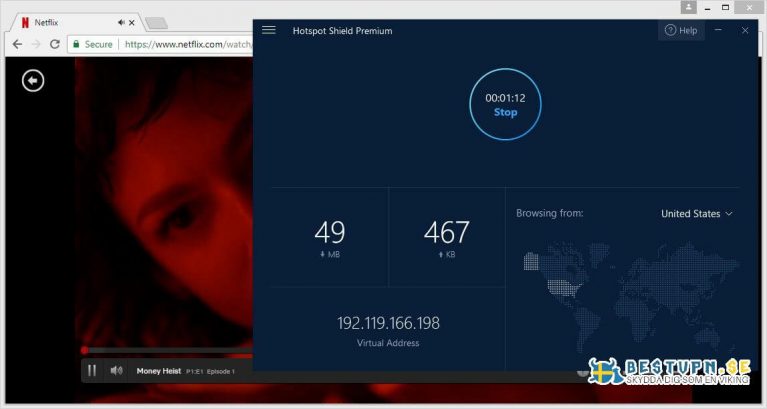Click the 49 MB download counter
This screenshot has height=409, width=767.
click(330, 237)
